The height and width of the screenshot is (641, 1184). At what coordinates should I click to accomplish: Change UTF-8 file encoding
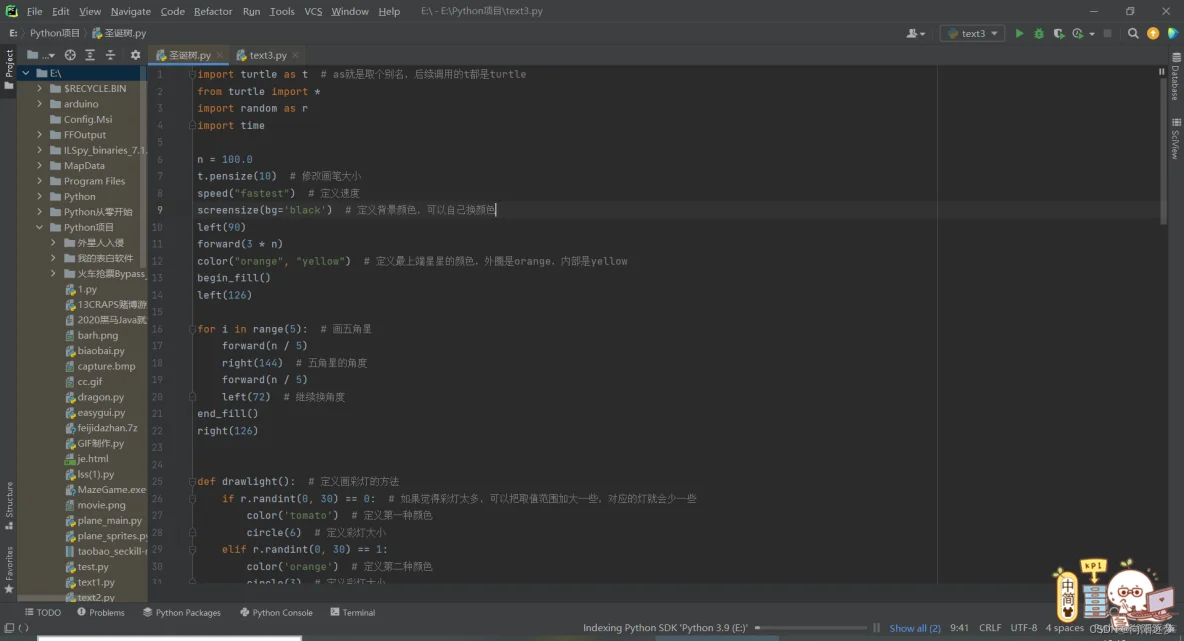pyautogui.click(x=1024, y=628)
